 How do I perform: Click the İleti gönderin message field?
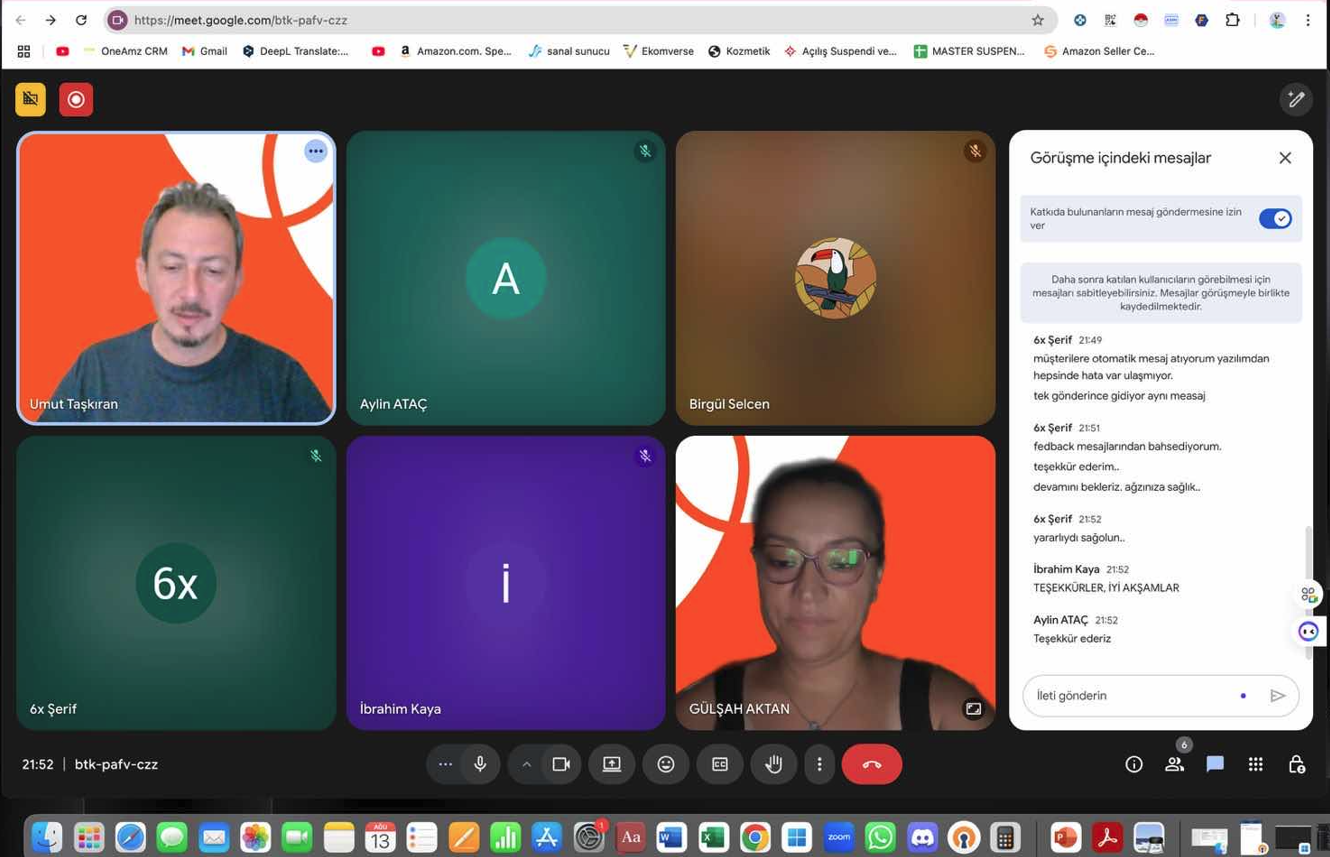1130,696
